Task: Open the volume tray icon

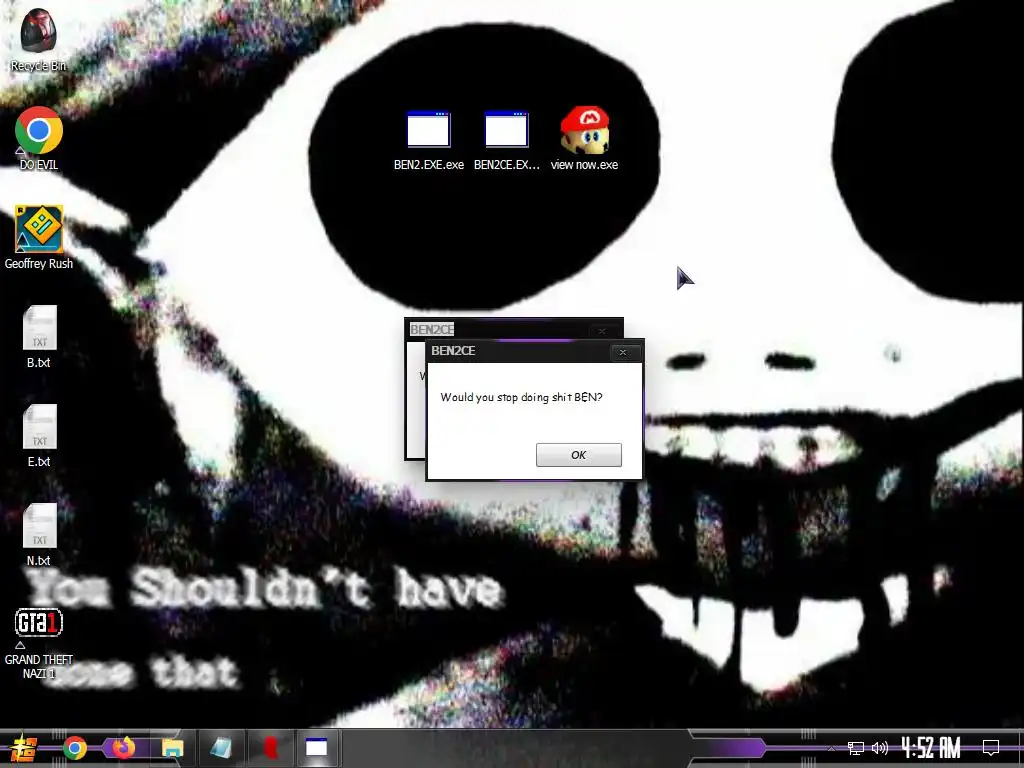Action: click(x=880, y=748)
